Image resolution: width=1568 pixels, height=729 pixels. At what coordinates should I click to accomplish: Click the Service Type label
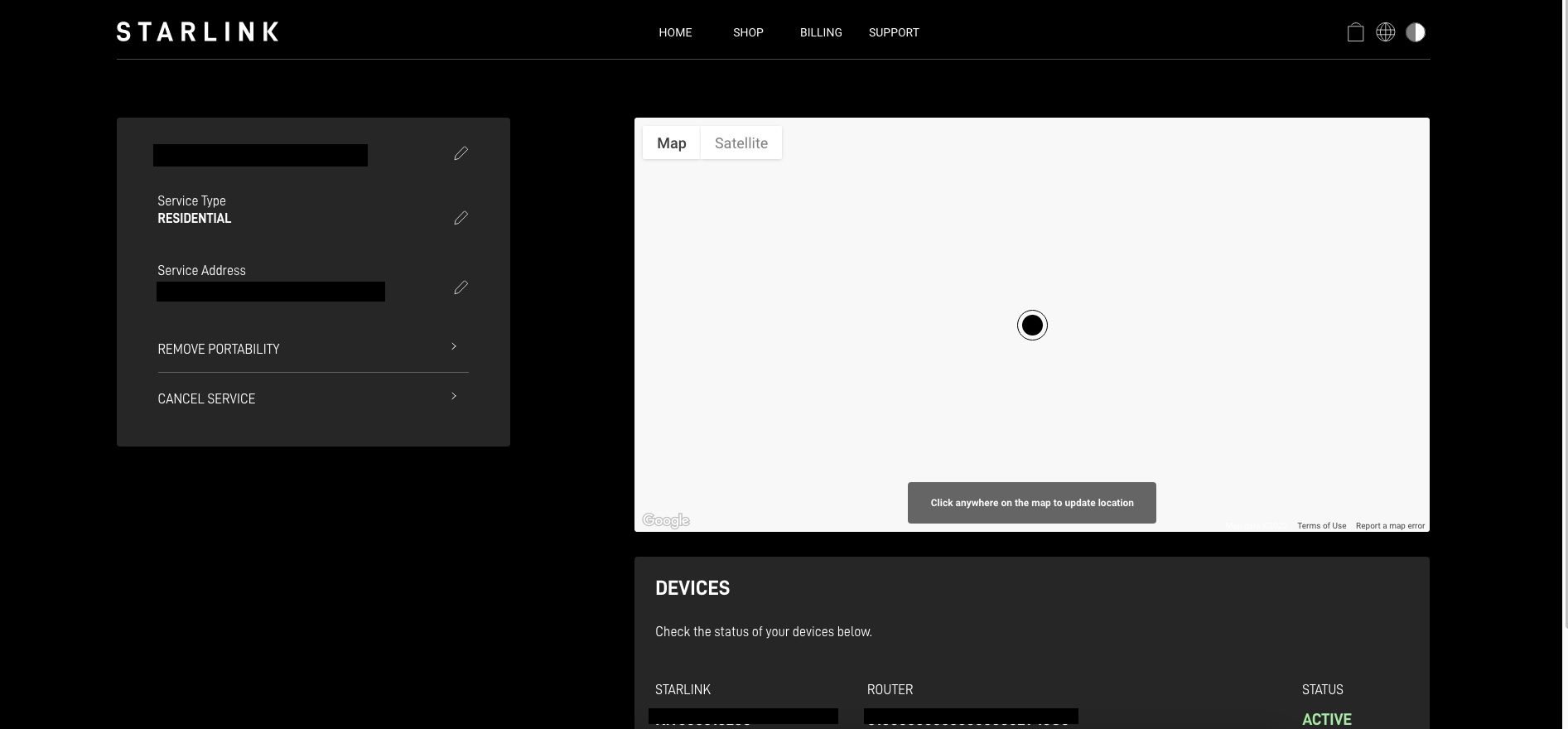coord(191,201)
